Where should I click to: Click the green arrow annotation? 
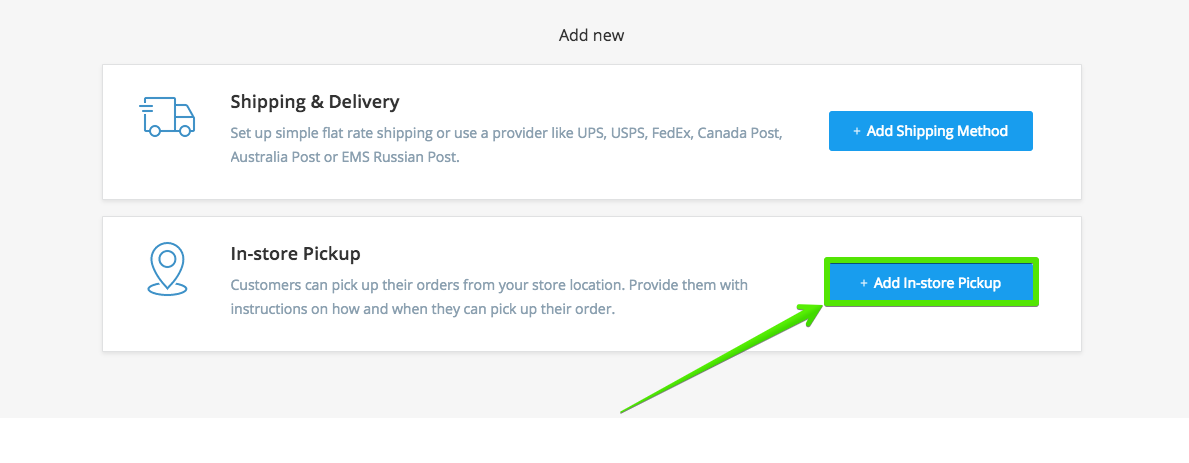coord(723,358)
